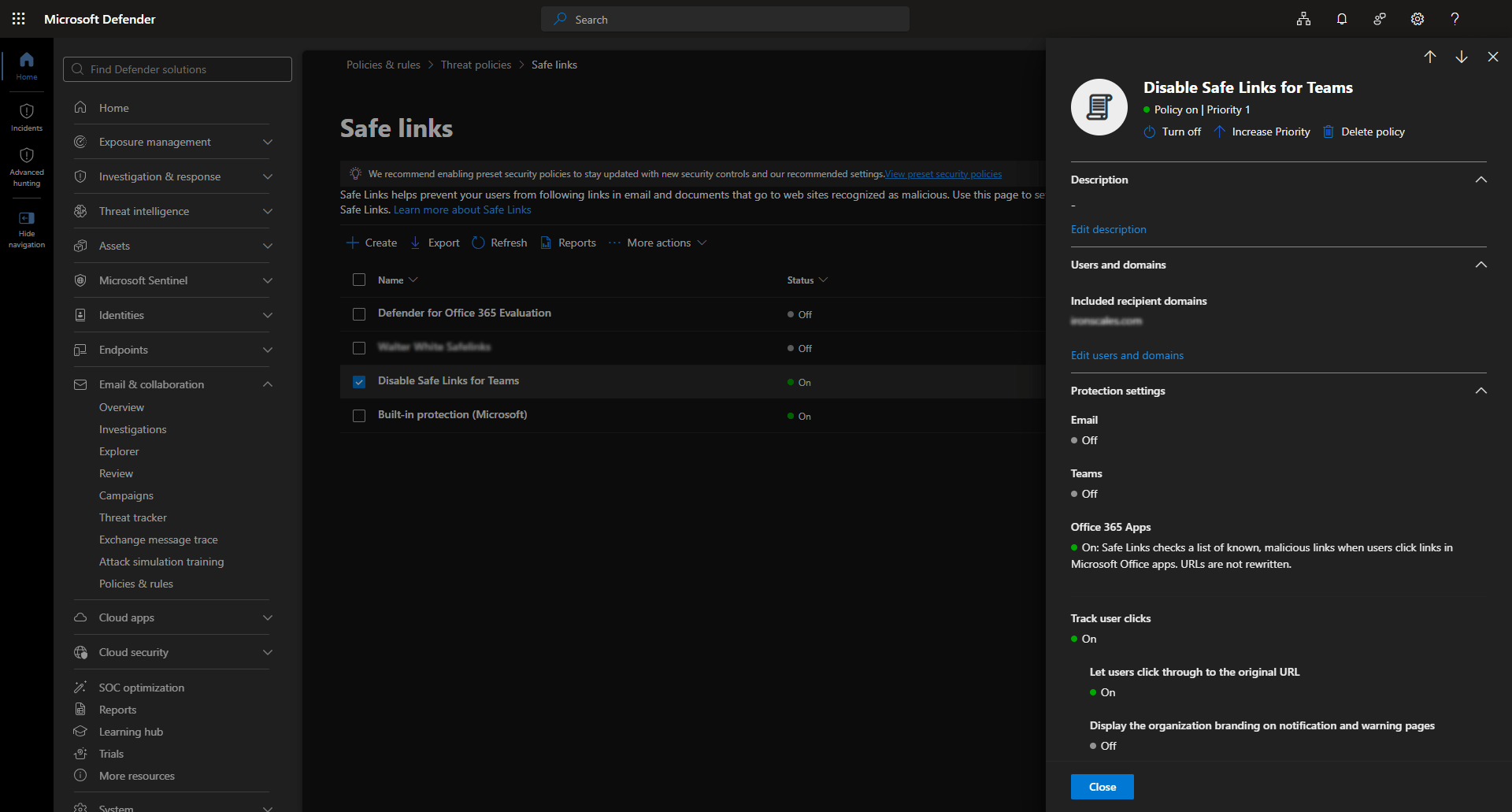The height and width of the screenshot is (812, 1512).
Task: Open Advanced hunting in left rail
Action: coord(27,167)
